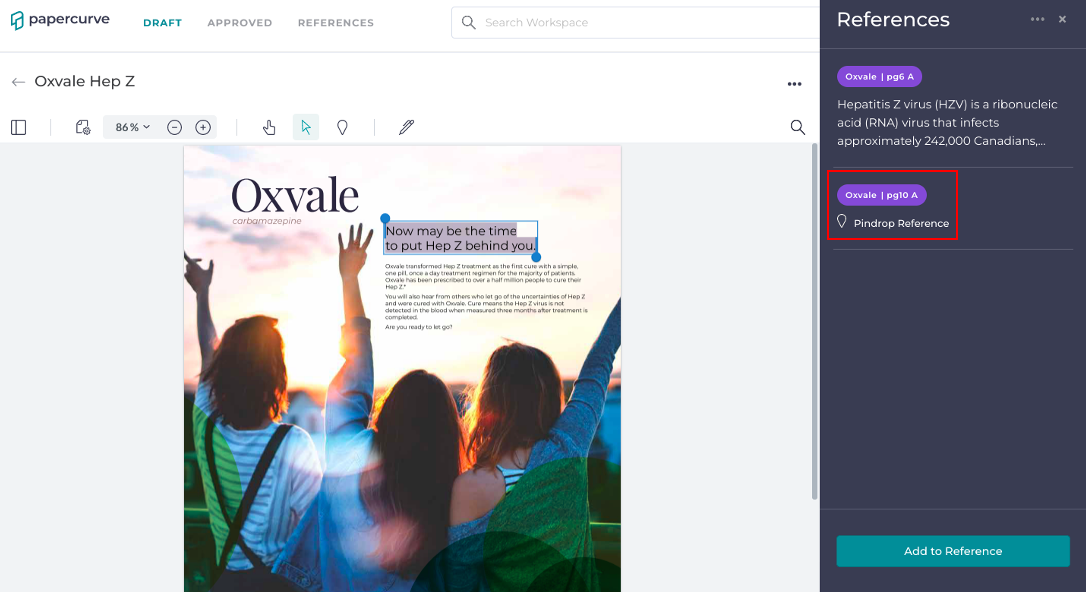This screenshot has height=592, width=1086.
Task: Zoom in with the plus button
Action: click(x=203, y=127)
